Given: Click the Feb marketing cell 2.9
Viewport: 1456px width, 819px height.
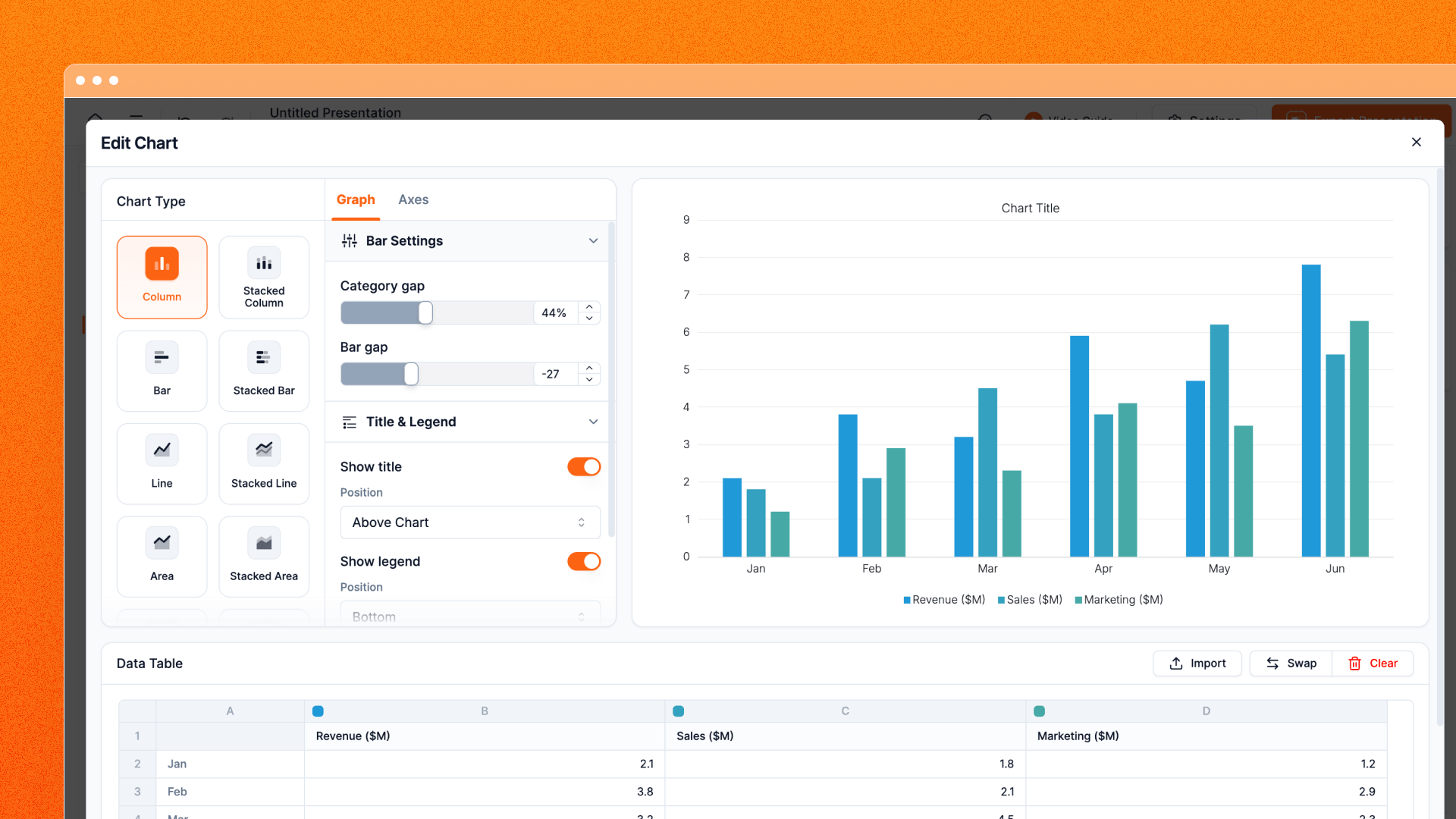Looking at the screenshot, I should (1207, 792).
